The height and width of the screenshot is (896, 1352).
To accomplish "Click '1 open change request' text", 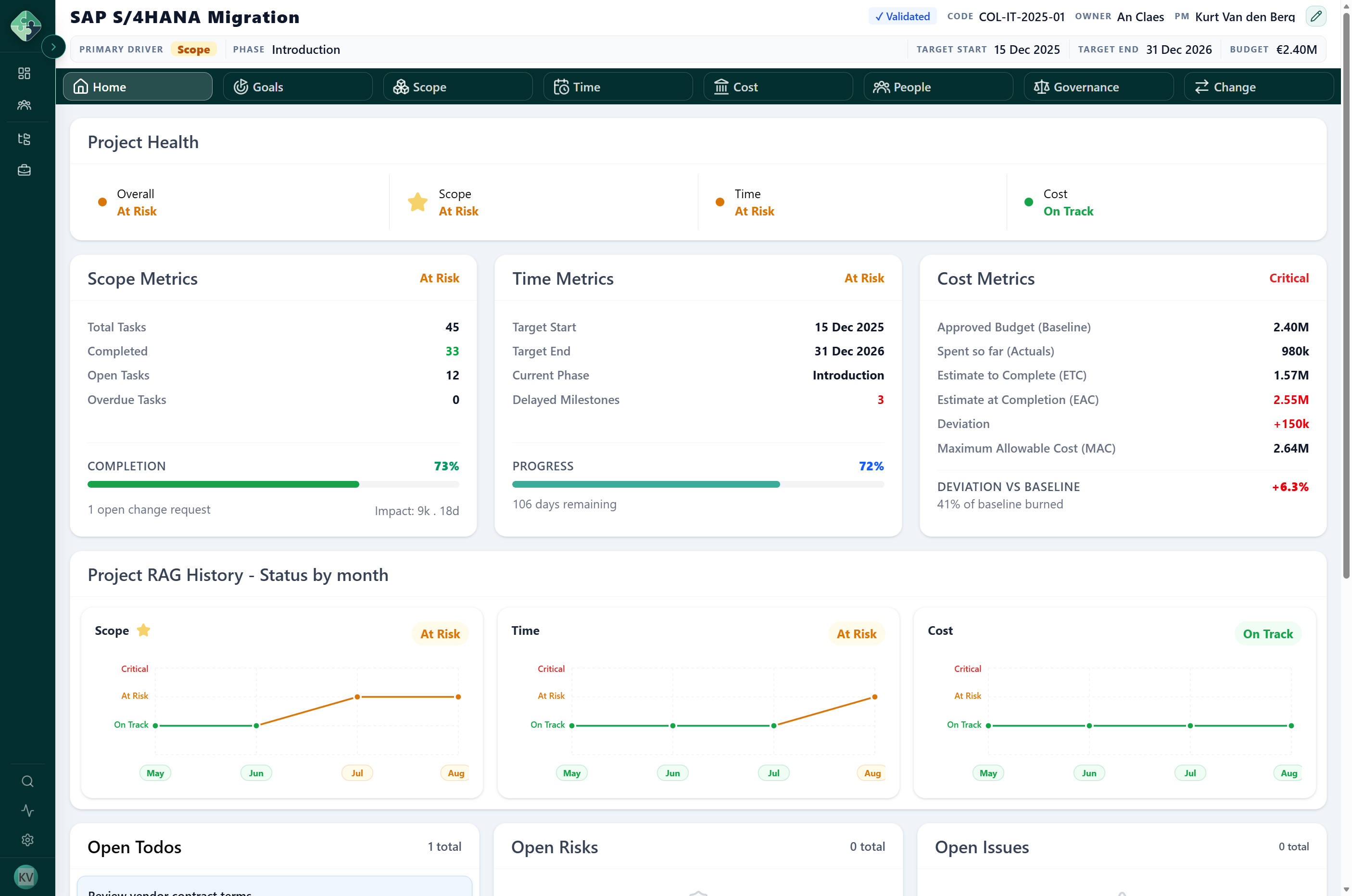I will pyautogui.click(x=149, y=509).
